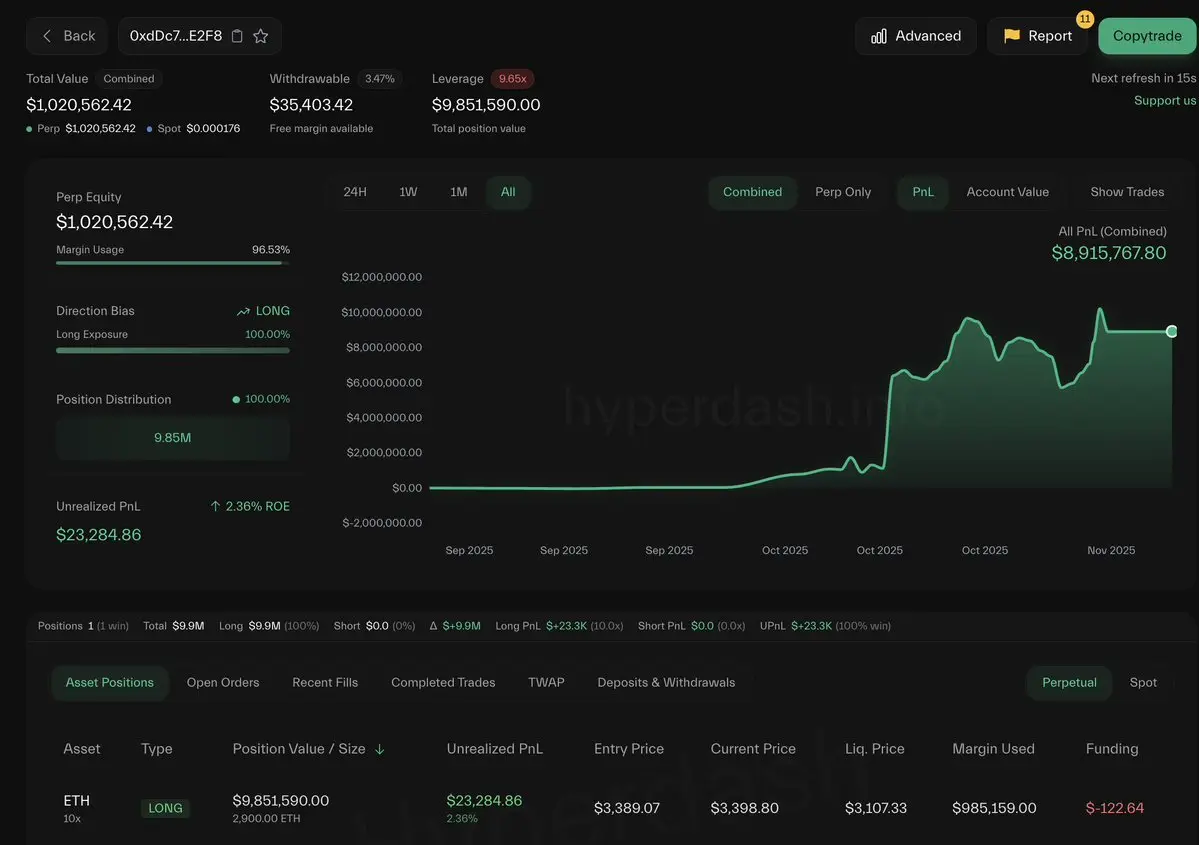Click the Combined badge next to Total Value
Image resolution: width=1199 pixels, height=845 pixels.
pos(128,79)
